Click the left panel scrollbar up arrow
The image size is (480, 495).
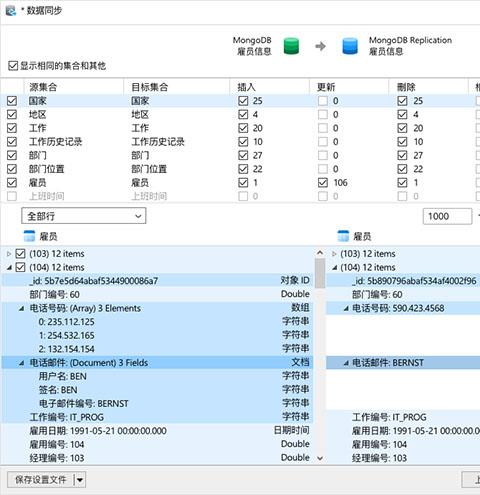(320, 253)
